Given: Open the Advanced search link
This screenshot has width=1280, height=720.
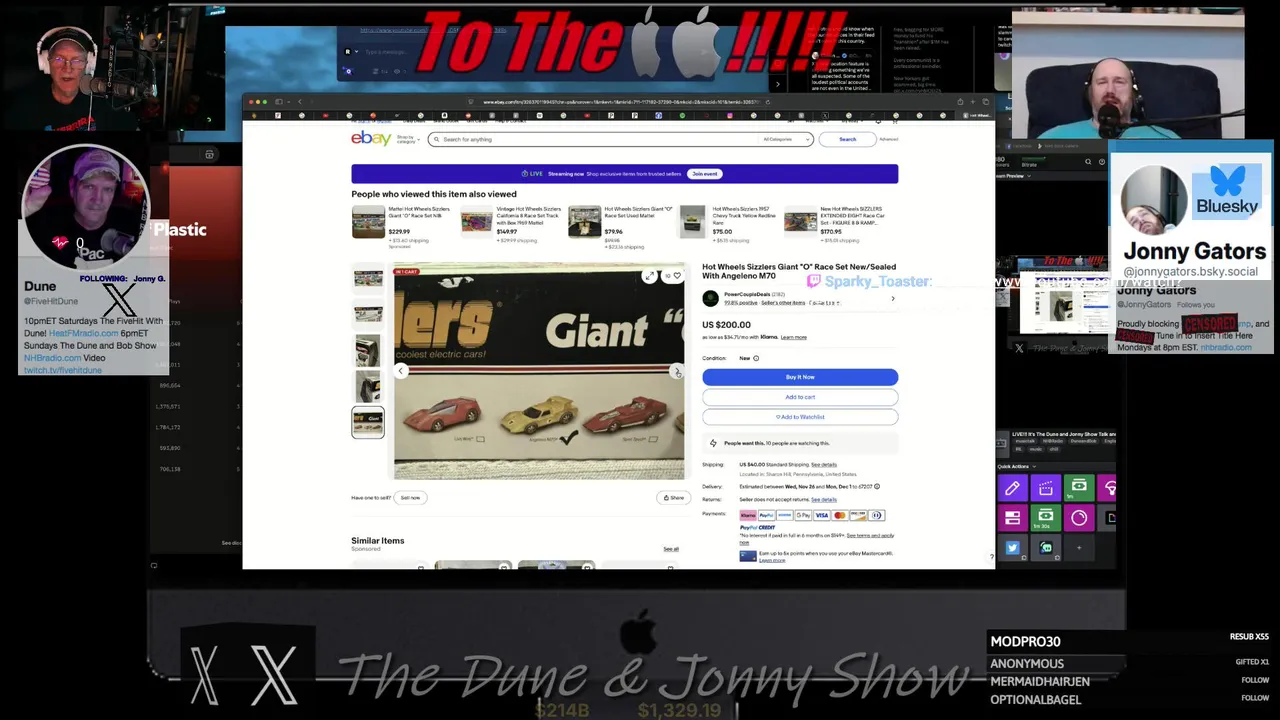Looking at the screenshot, I should tap(888, 139).
